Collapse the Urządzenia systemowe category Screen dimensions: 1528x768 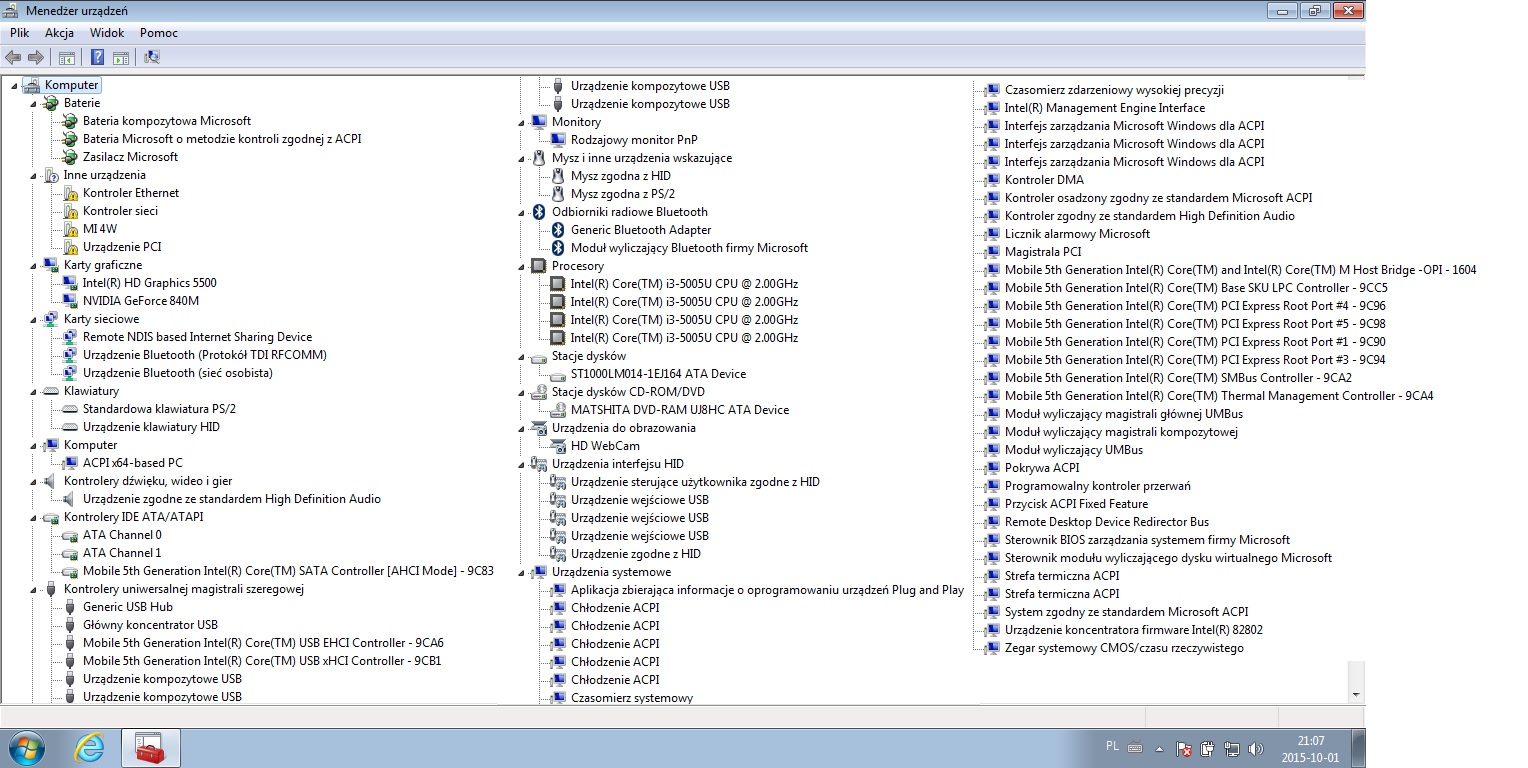(x=521, y=572)
